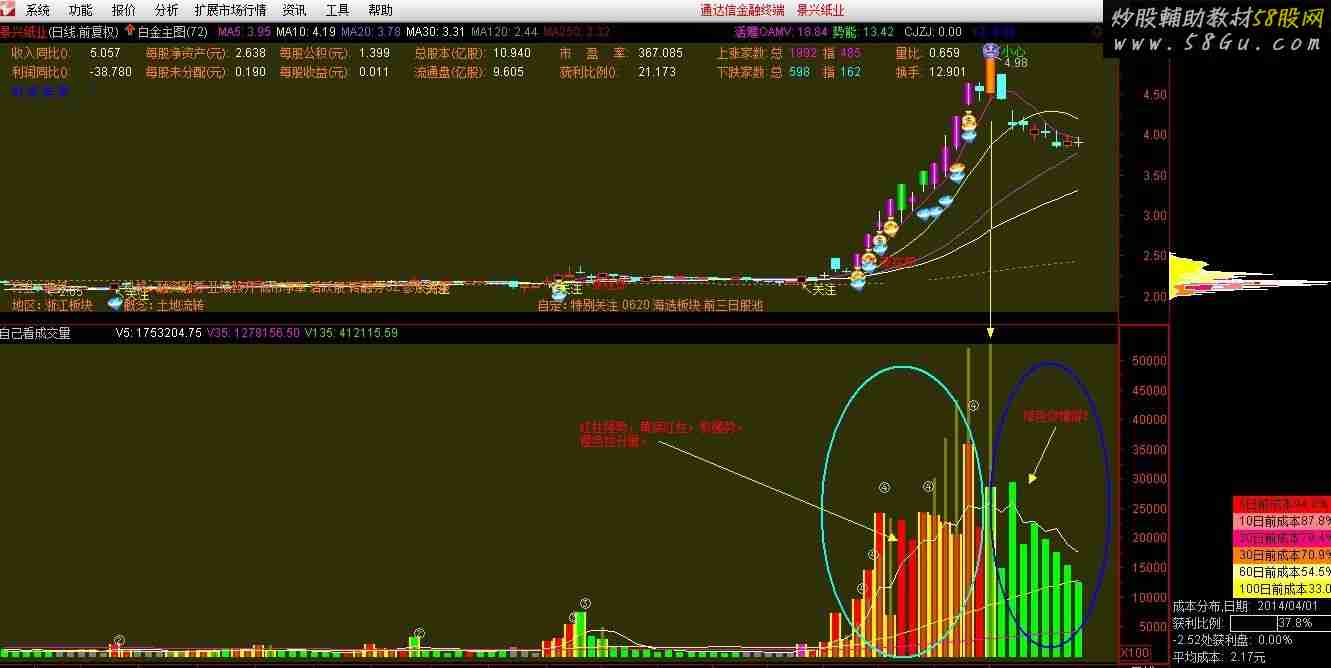Screen dimensions: 1331x668
Task: Open the 资讯 menu
Action: click(294, 10)
